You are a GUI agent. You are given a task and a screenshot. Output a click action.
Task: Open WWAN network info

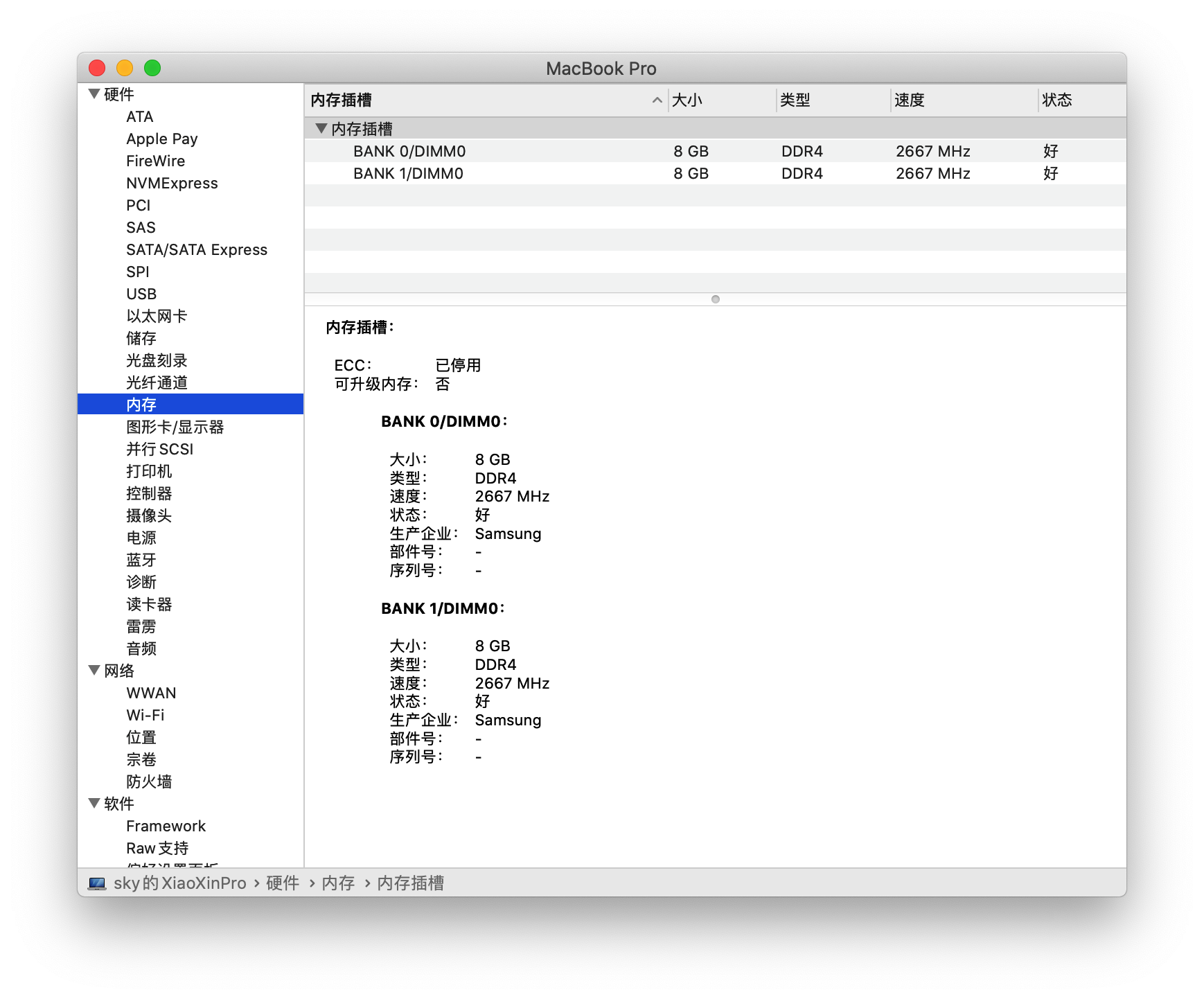coord(151,693)
